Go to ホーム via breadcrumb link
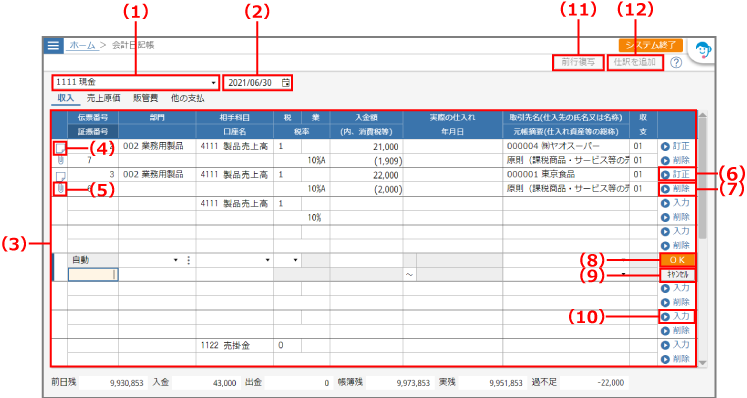Image resolution: width=747 pixels, height=398 pixels. pyautogui.click(x=83, y=45)
